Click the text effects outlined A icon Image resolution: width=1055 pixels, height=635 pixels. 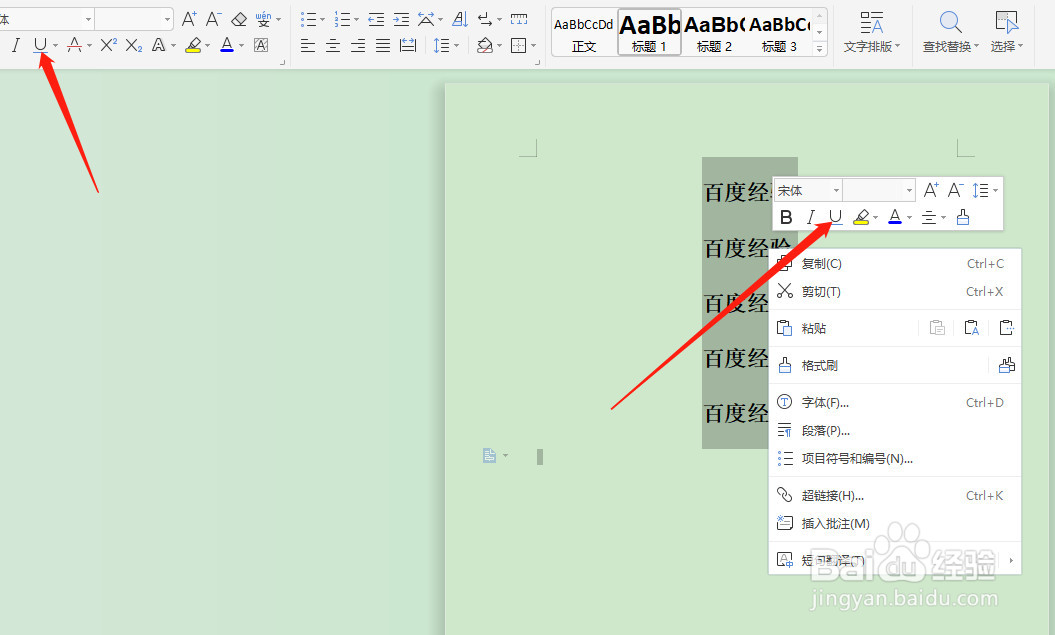tap(159, 46)
